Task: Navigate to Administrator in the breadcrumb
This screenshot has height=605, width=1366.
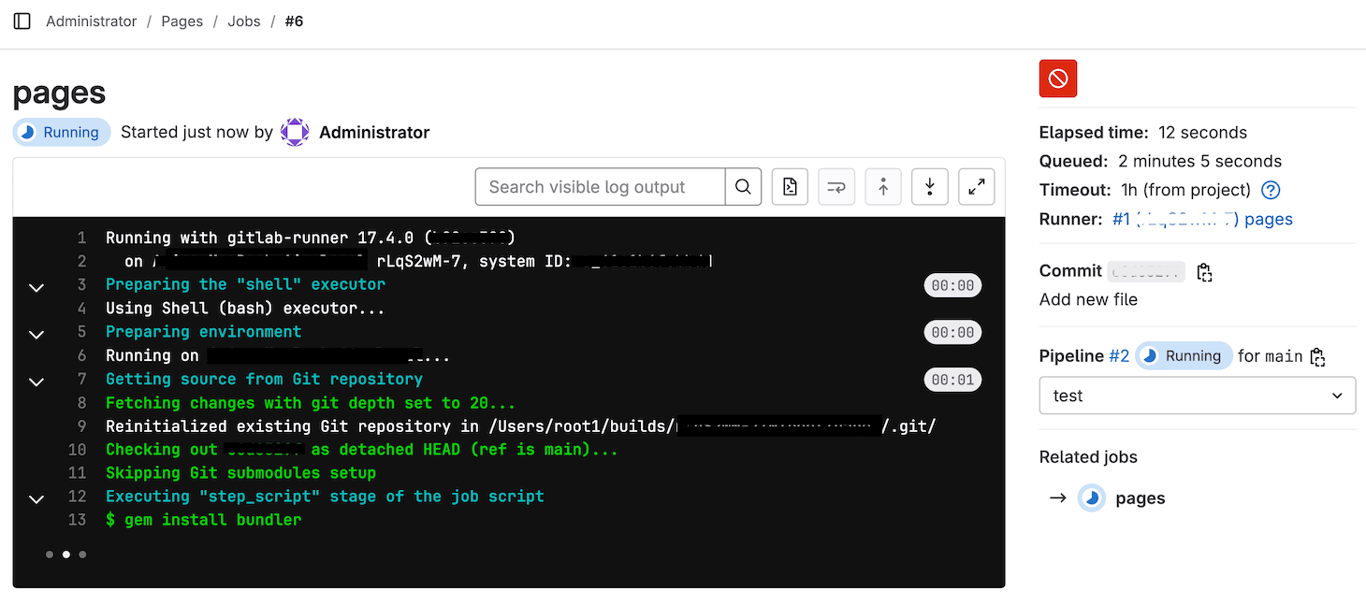Action: click(x=91, y=20)
